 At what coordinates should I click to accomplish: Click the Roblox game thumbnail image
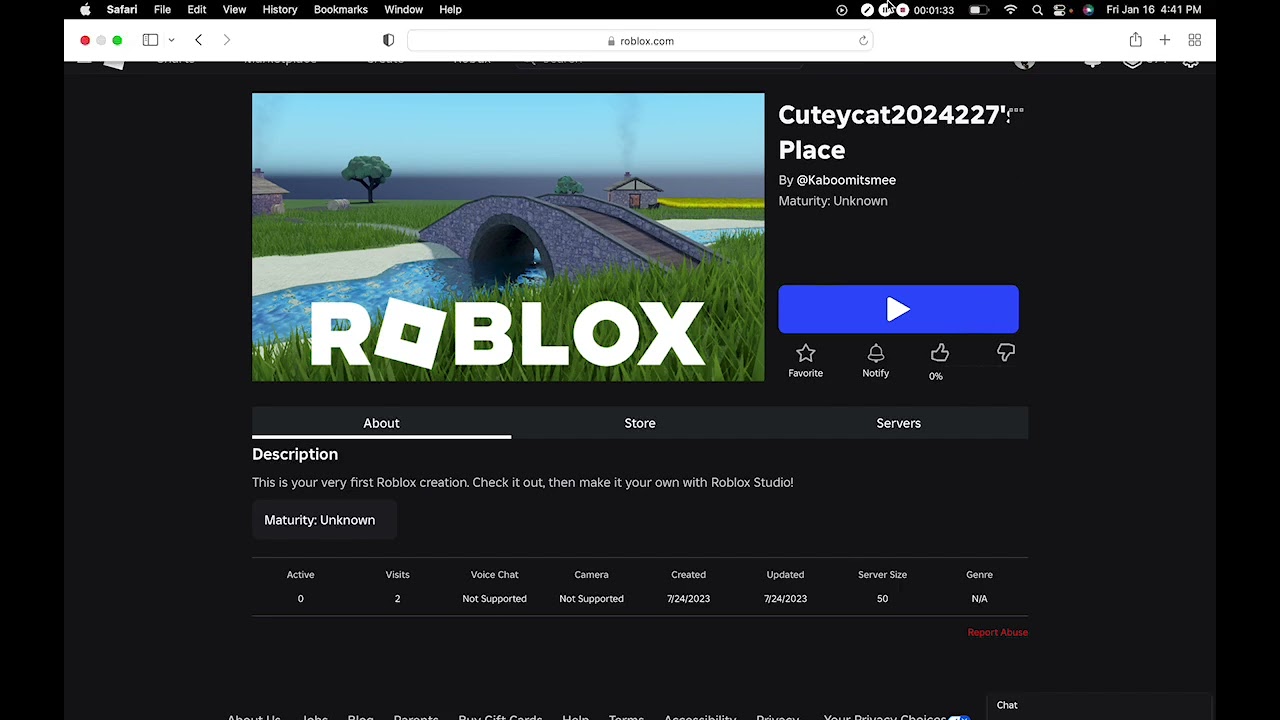[x=508, y=237]
